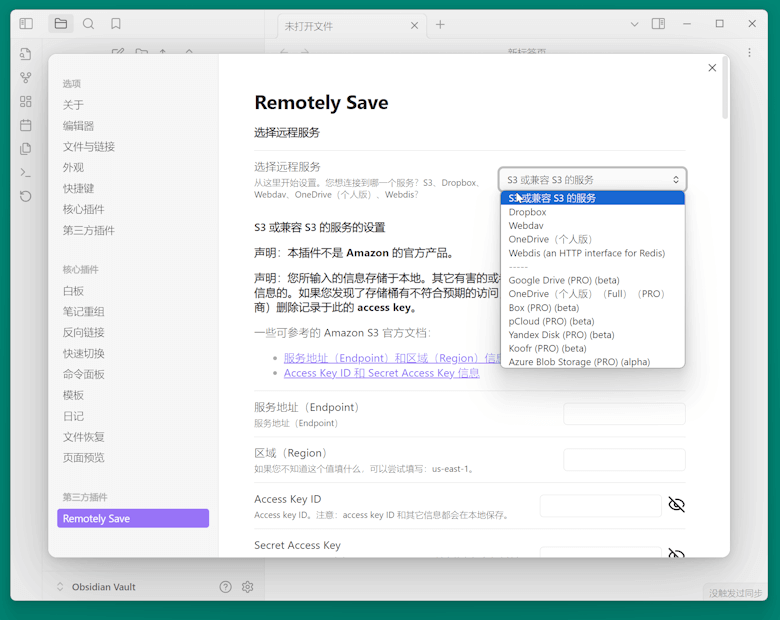Viewport: 780px width, 620px height.
Task: Open the bookmarks panel icon
Action: pos(116,24)
